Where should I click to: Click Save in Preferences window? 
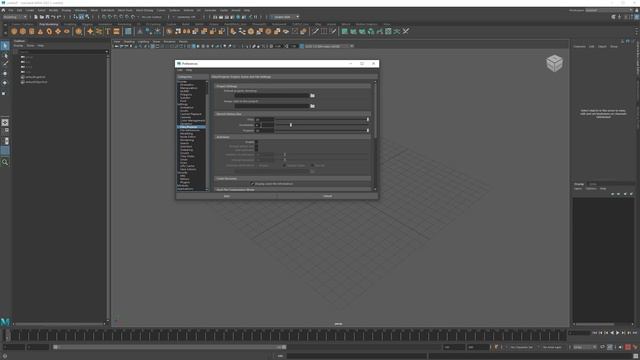227,196
